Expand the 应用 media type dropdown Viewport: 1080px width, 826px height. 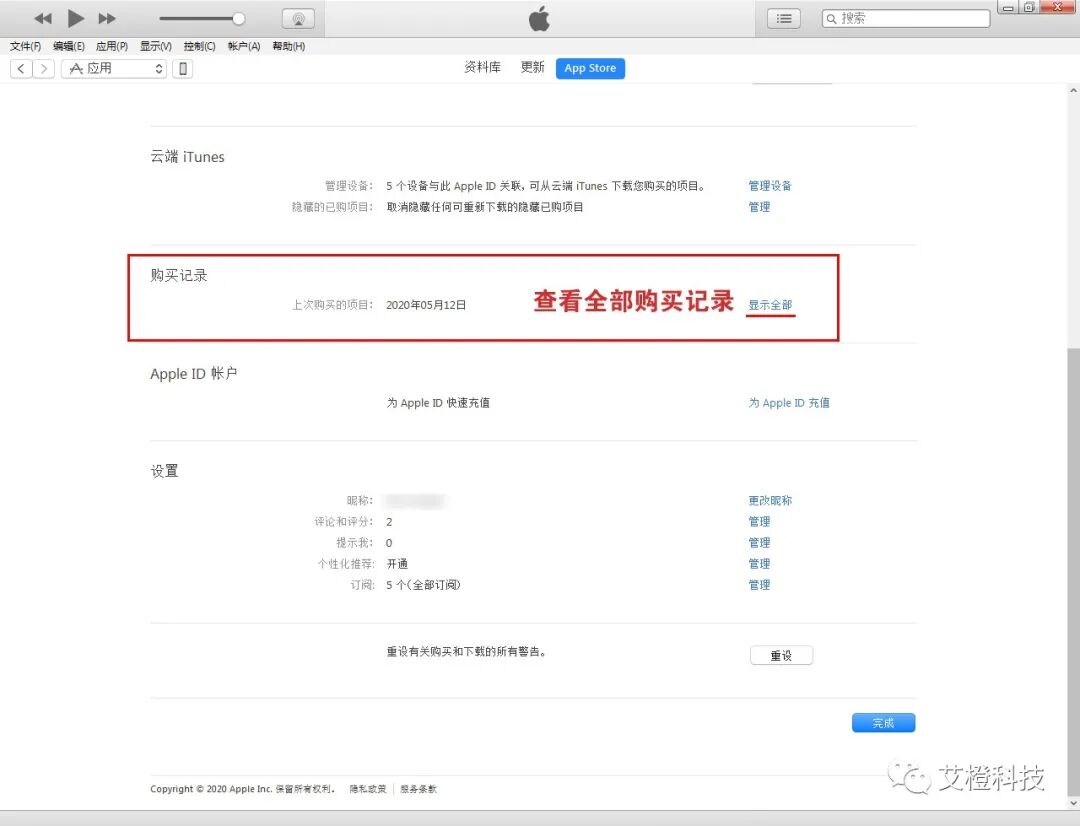coord(114,68)
